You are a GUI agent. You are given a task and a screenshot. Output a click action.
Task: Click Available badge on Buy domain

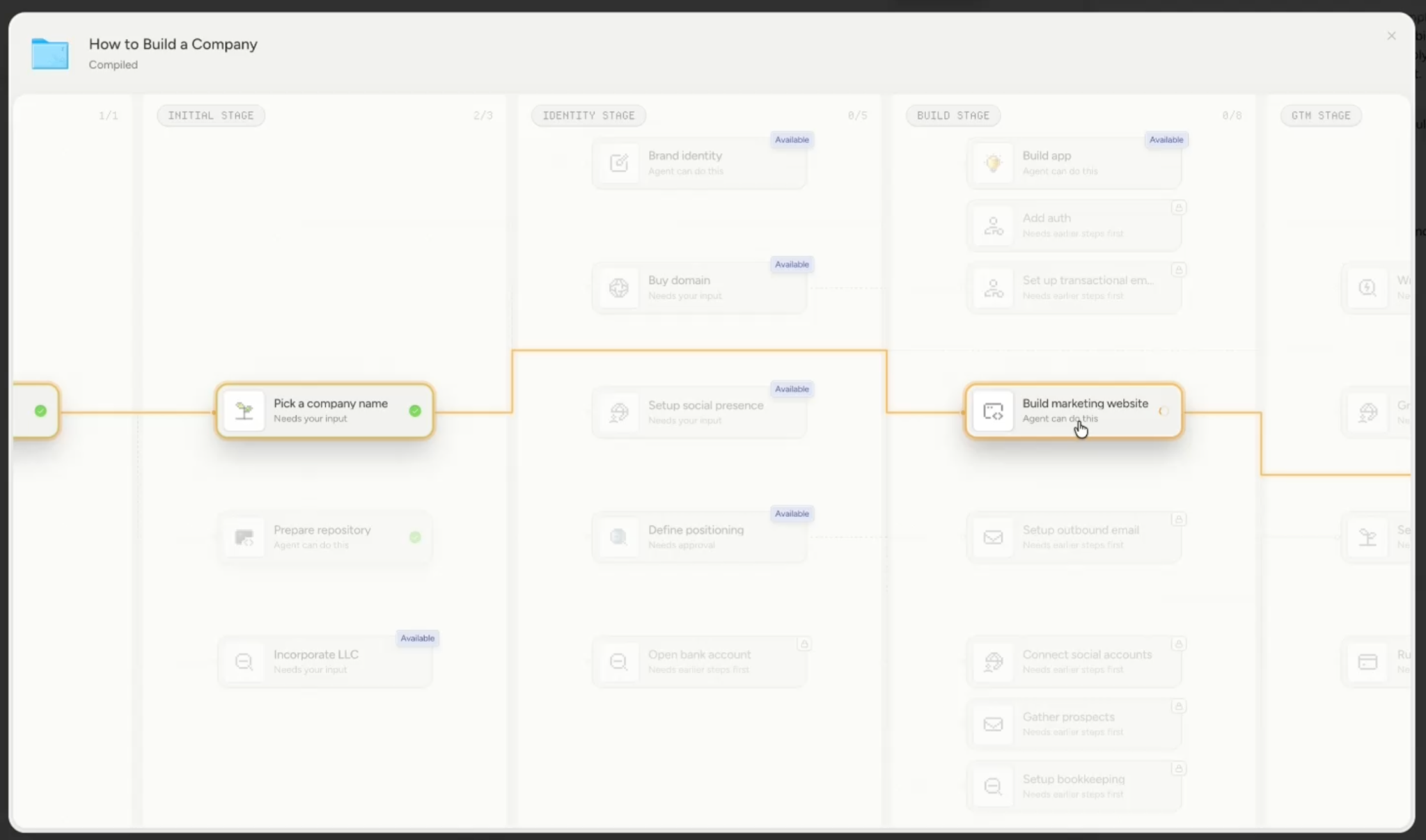792,264
